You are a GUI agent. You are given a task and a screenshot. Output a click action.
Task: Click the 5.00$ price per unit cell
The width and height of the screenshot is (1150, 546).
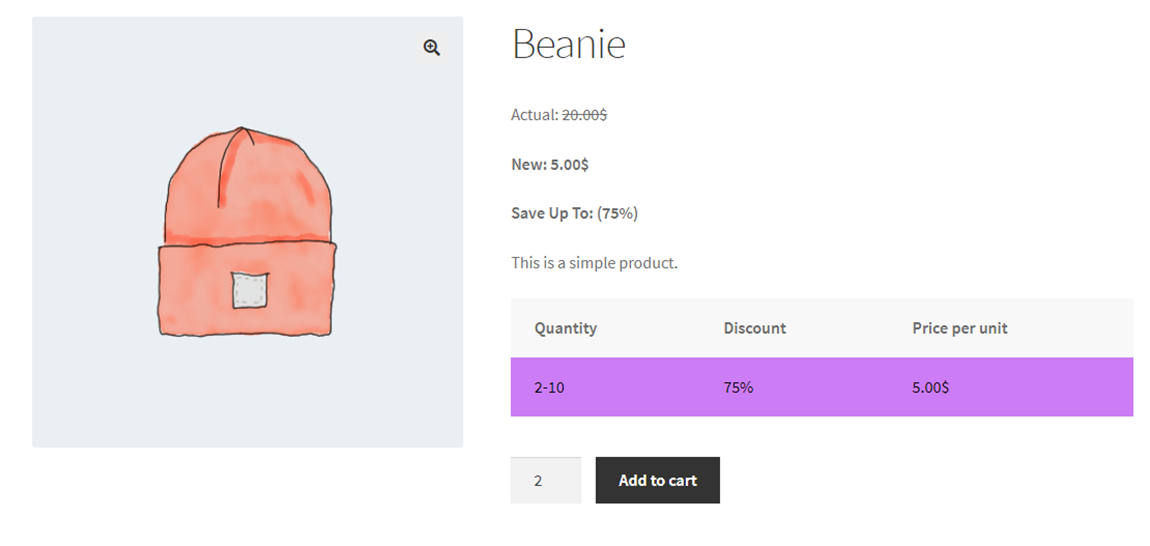(x=930, y=387)
